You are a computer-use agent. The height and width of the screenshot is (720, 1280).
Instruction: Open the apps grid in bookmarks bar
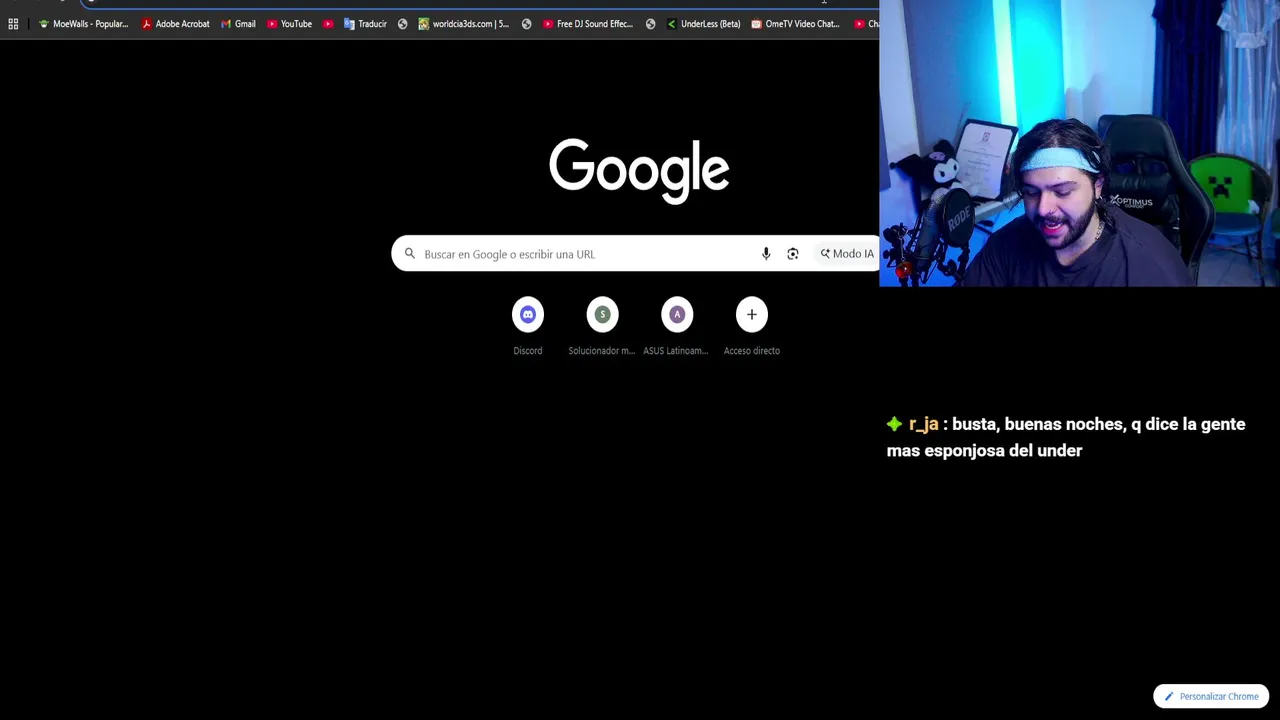[13, 24]
